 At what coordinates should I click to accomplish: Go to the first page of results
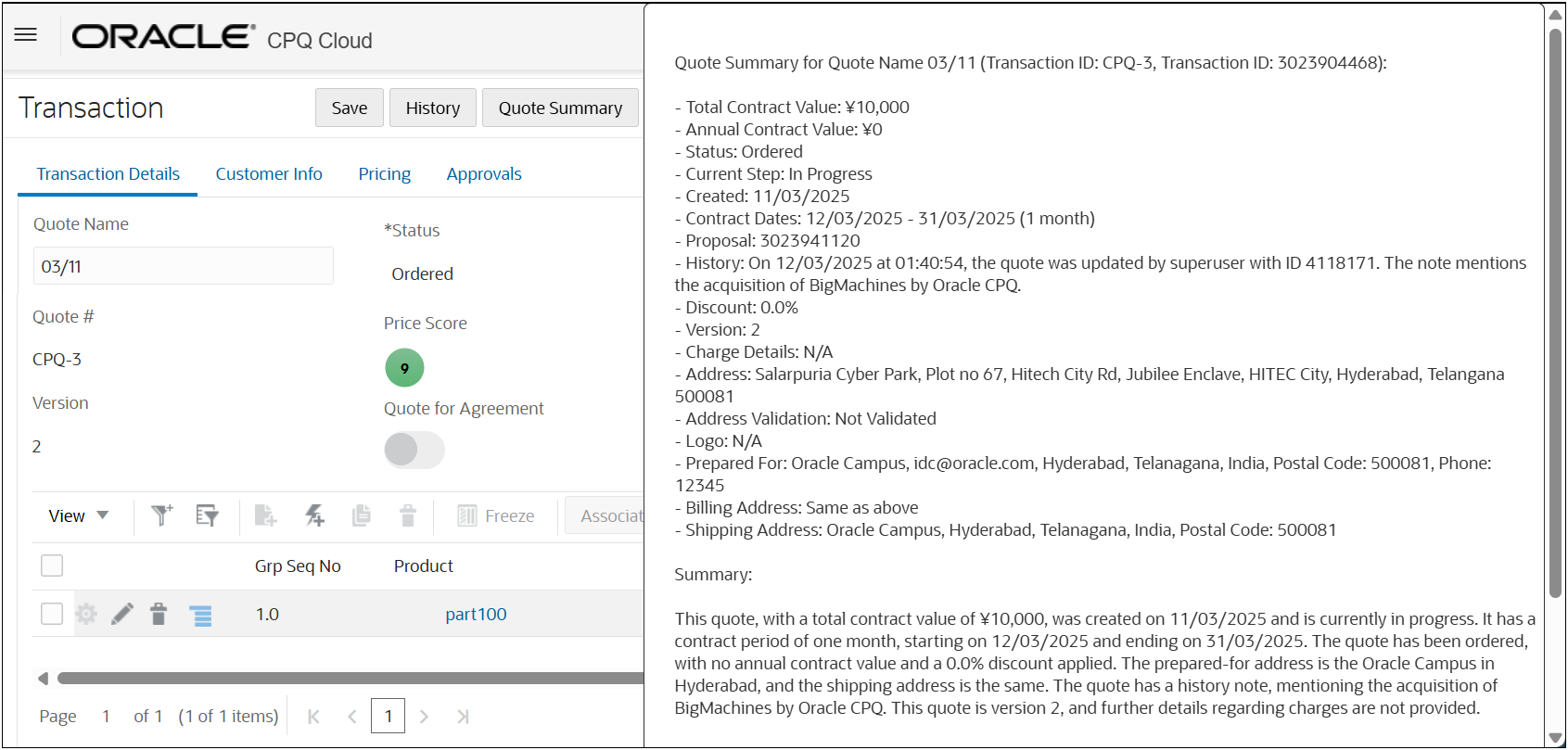point(313,716)
